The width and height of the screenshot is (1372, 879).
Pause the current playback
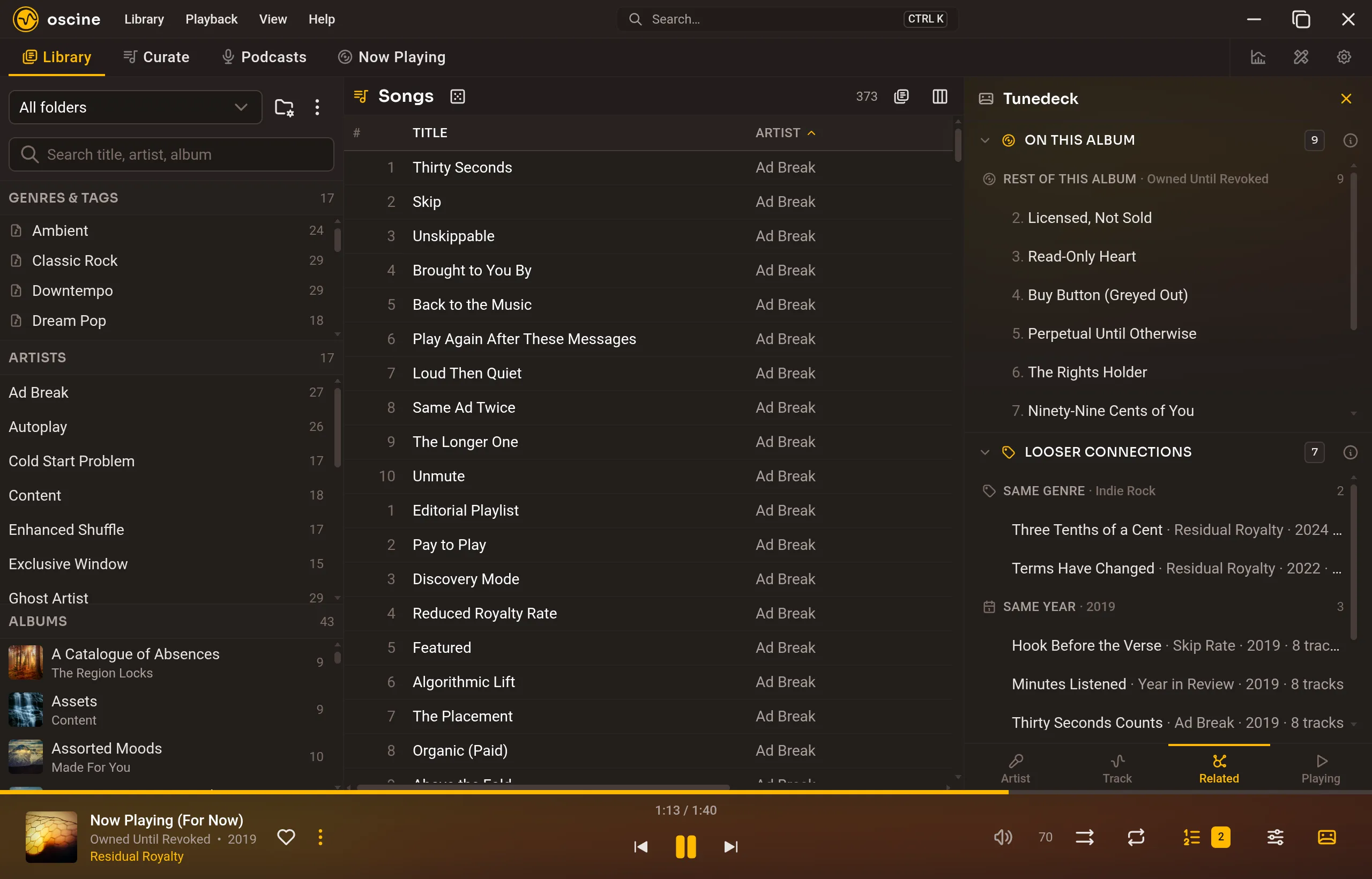pyautogui.click(x=685, y=846)
